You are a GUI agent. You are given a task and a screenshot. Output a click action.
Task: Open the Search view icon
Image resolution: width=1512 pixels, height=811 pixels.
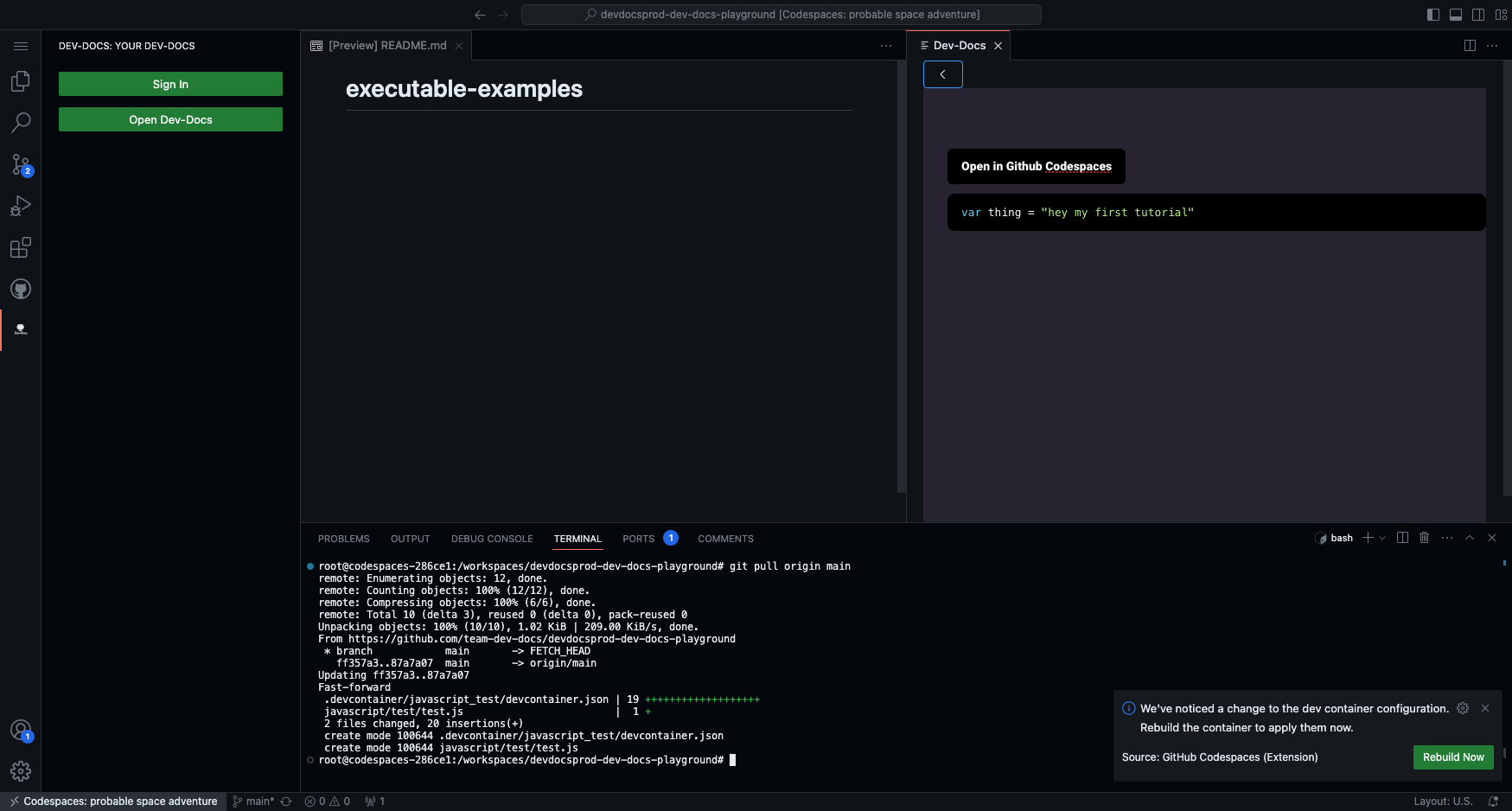point(21,122)
